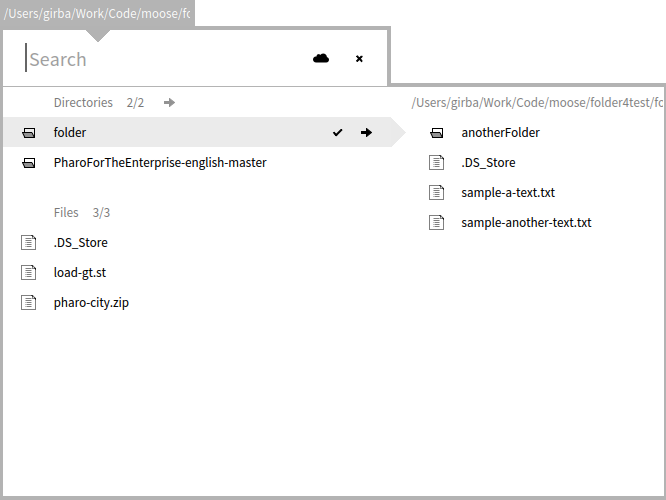Viewport: 666px width, 500px height.
Task: Click the Files category header
Action: click(66, 212)
